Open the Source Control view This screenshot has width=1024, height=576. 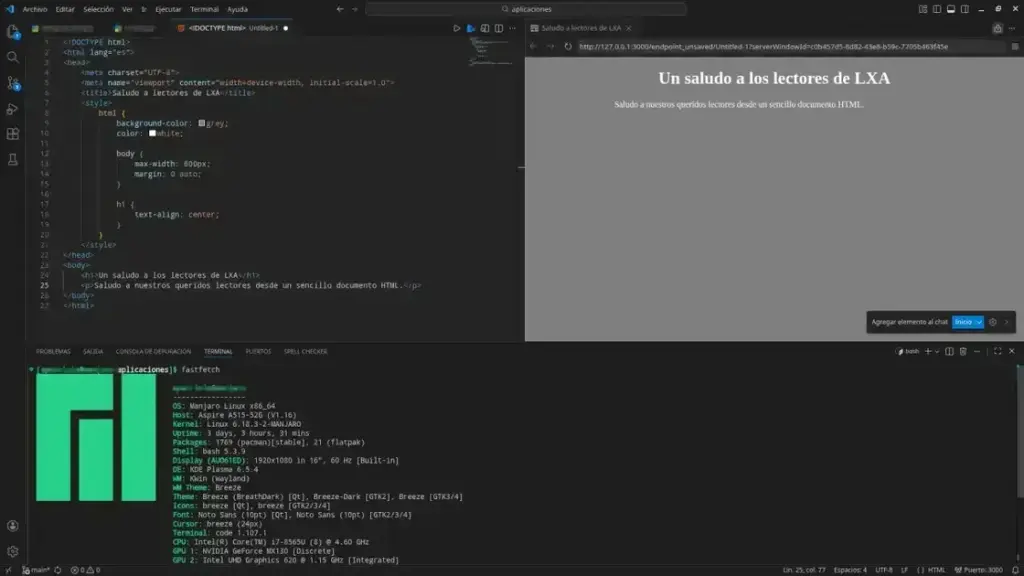point(12,83)
